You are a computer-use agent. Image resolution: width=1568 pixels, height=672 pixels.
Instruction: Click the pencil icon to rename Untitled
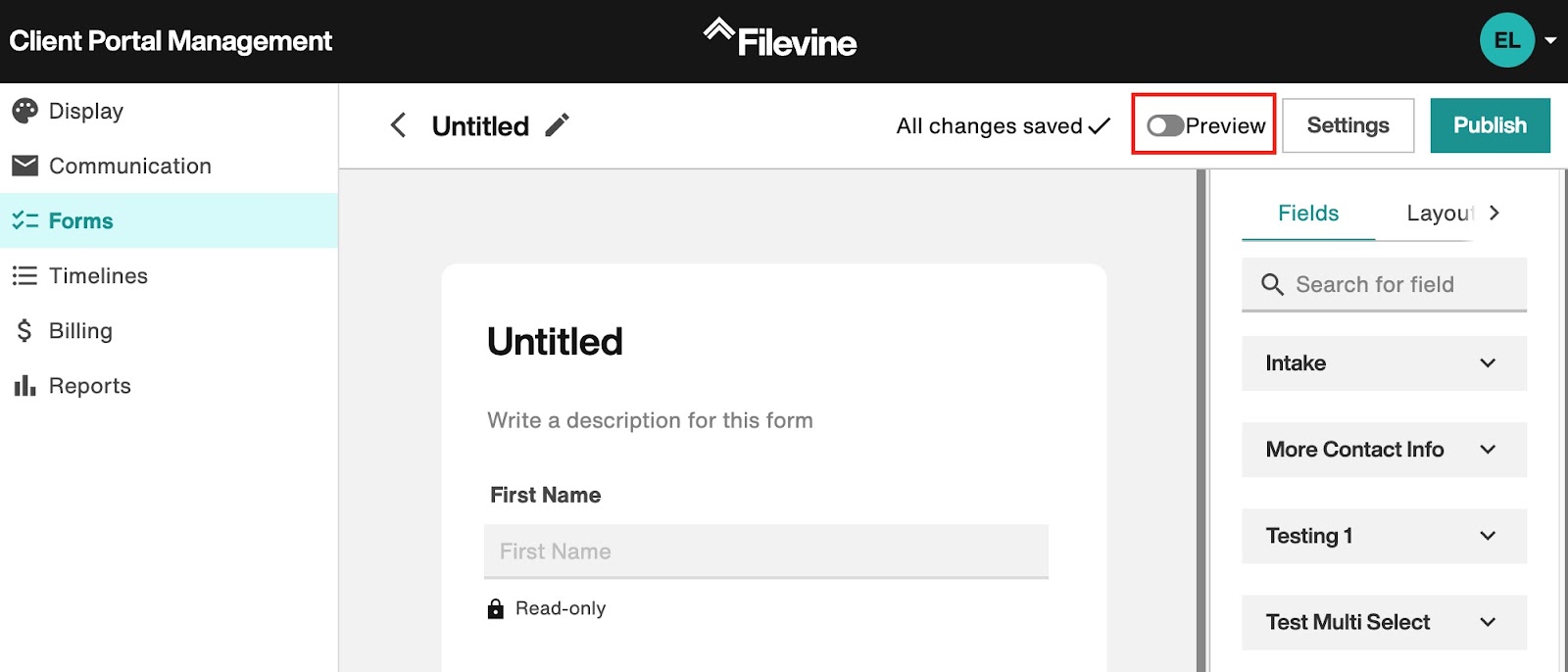(x=557, y=125)
